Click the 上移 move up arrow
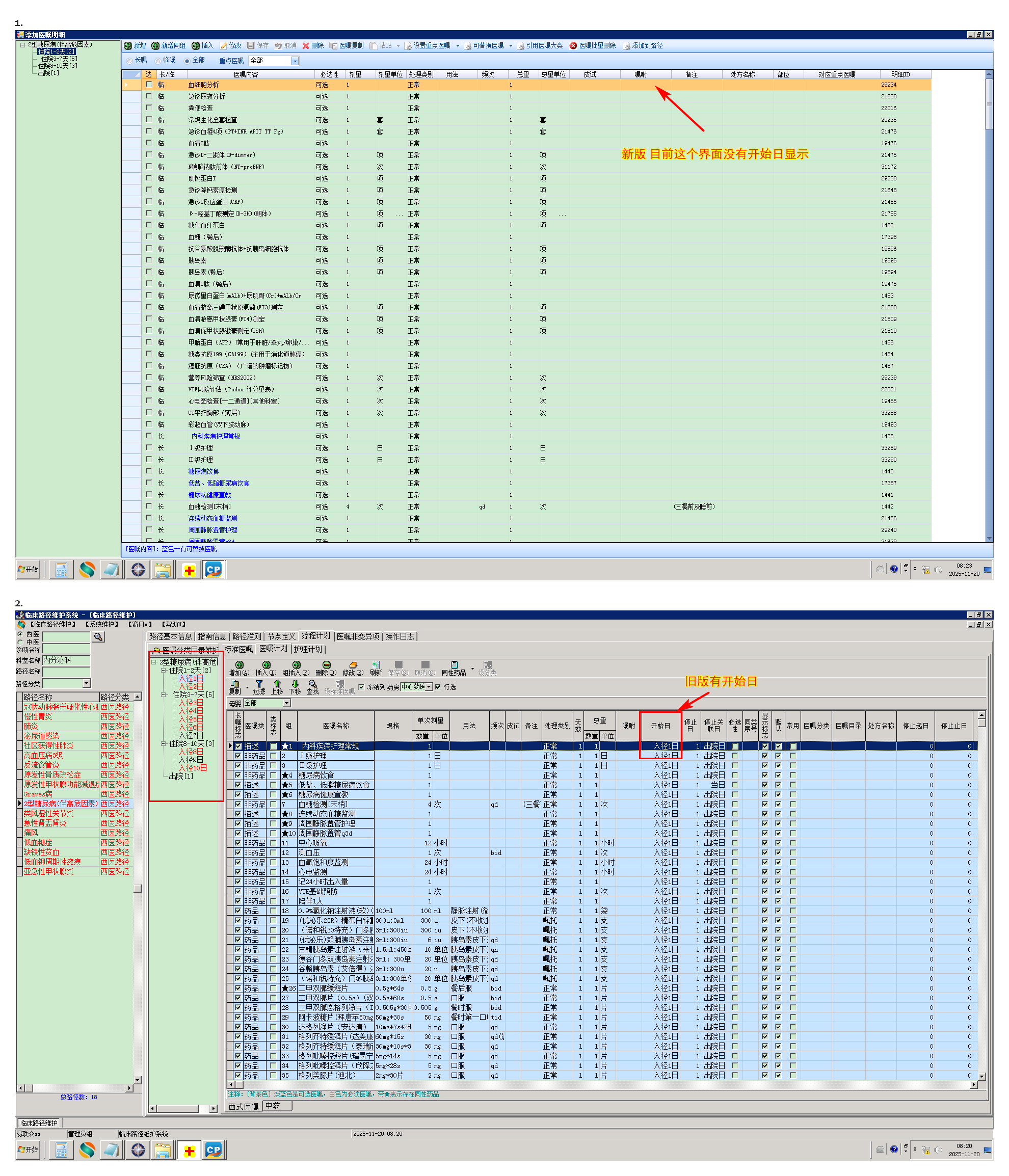Viewport: 1009px width, 1176px height. 277,684
